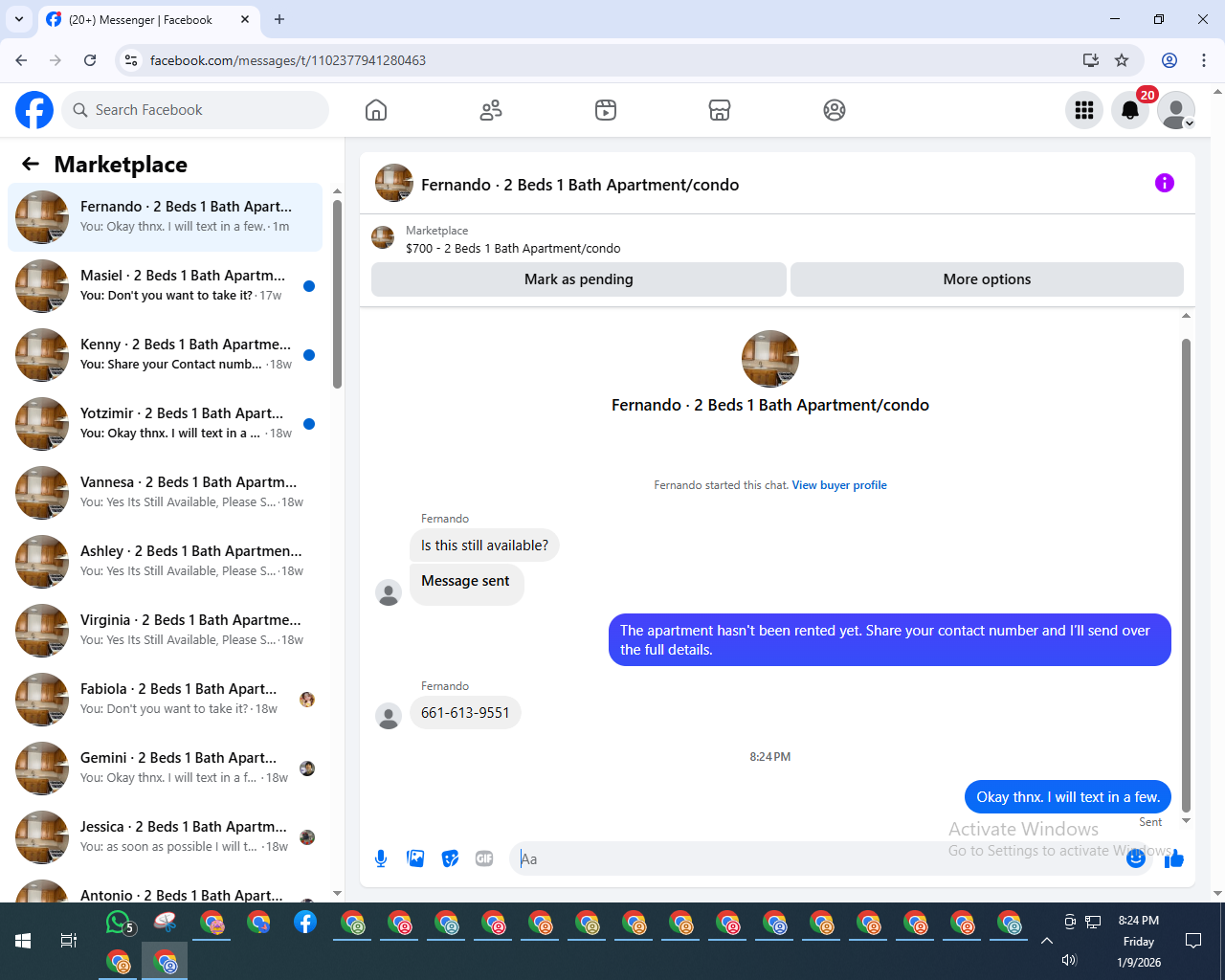Click the address bar URL

[x=288, y=60]
